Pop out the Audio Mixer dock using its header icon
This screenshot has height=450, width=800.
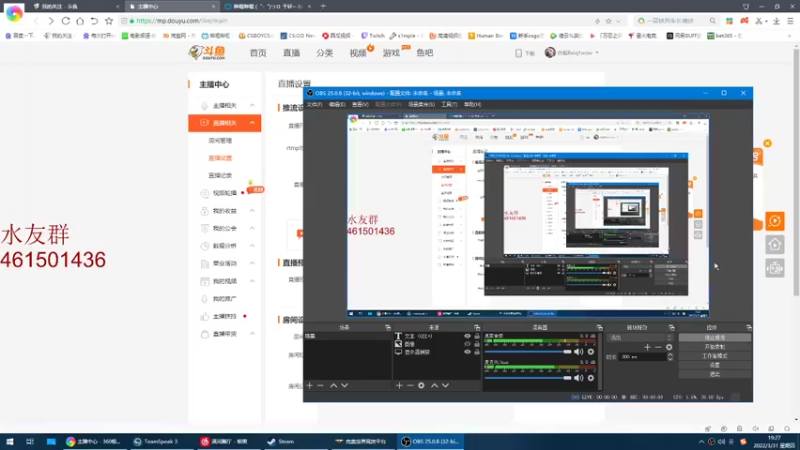[x=599, y=328]
